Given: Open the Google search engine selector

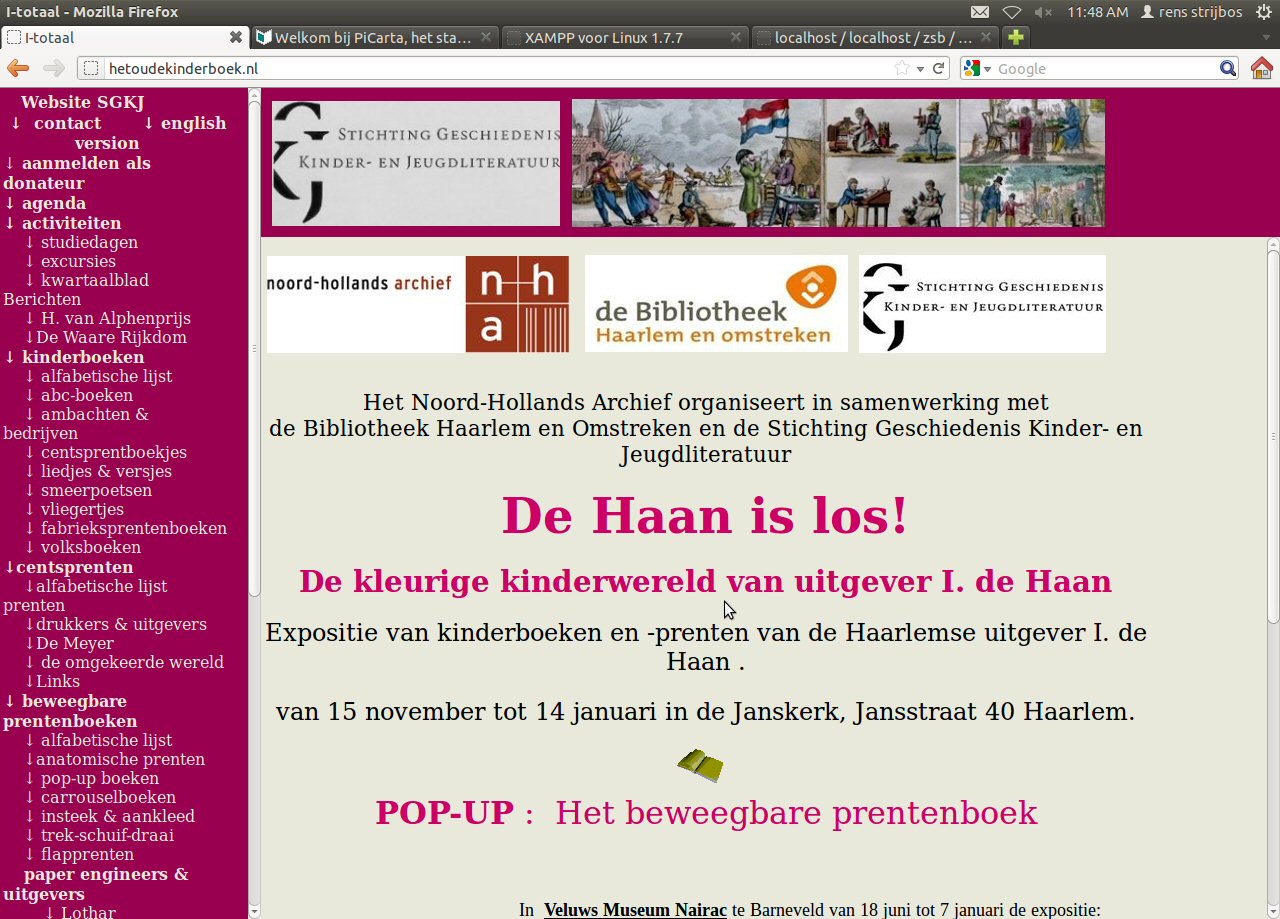Looking at the screenshot, I should tap(977, 68).
